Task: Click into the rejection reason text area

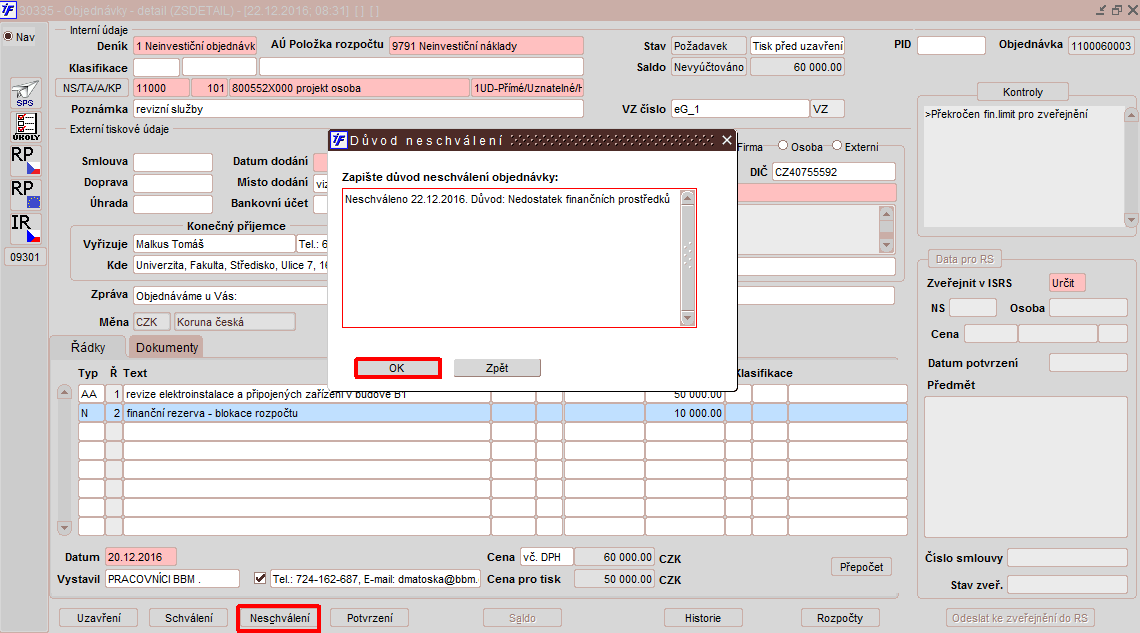Action: 512,258
